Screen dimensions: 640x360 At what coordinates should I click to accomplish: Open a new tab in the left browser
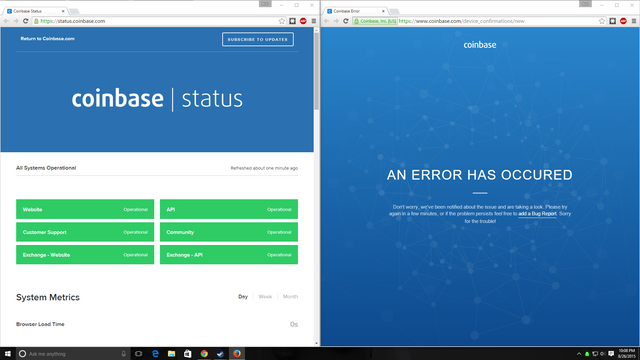[74, 11]
